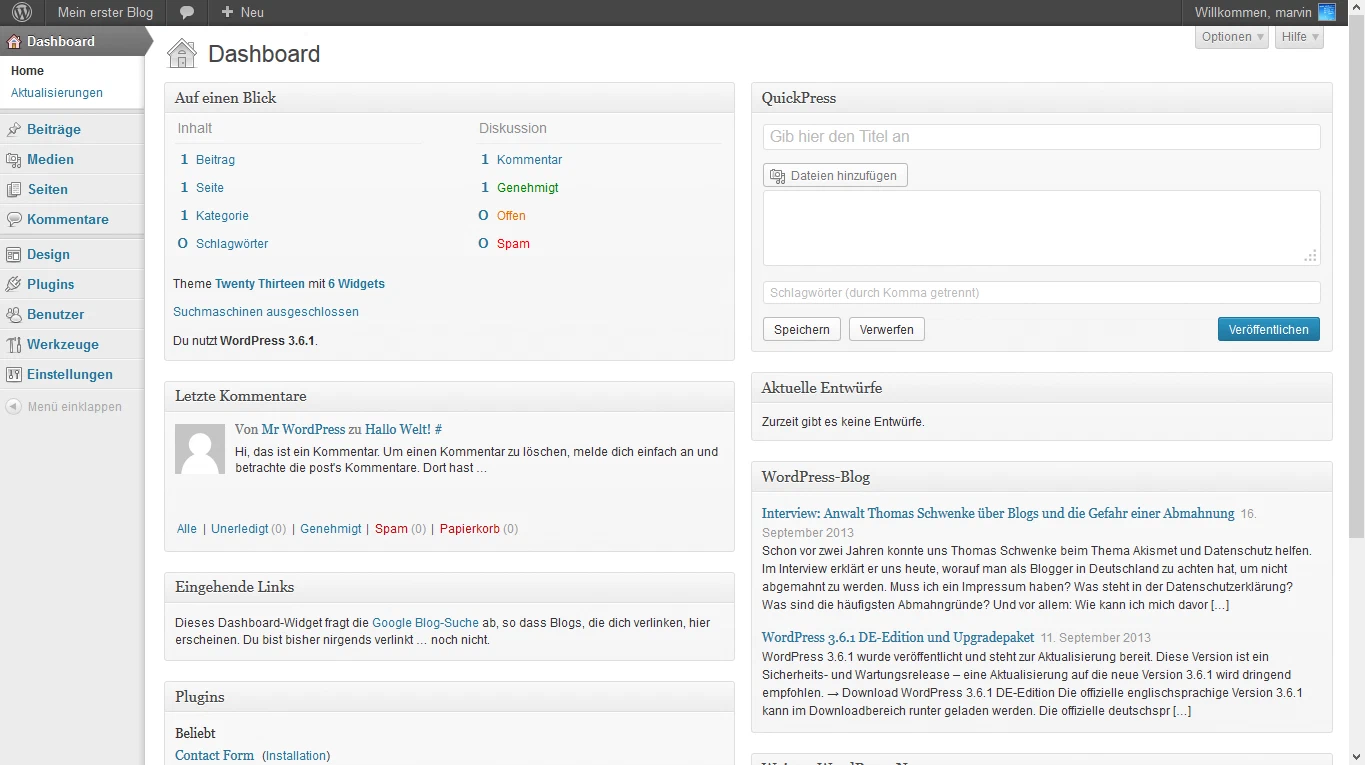Image resolution: width=1365 pixels, height=765 pixels.
Task: Open the Twenty Thirteen theme link
Action: click(x=260, y=284)
